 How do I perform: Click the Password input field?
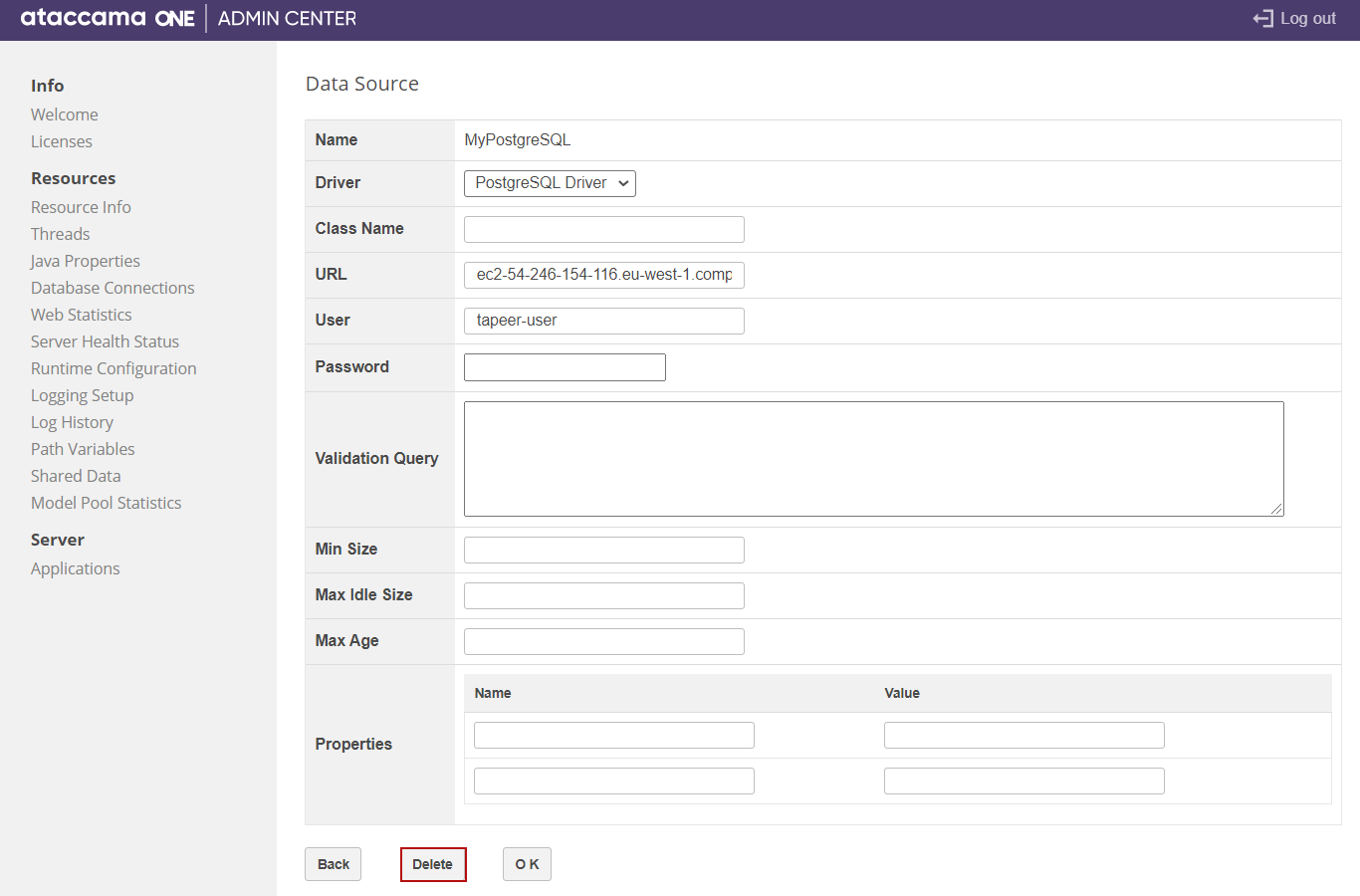[x=564, y=366]
